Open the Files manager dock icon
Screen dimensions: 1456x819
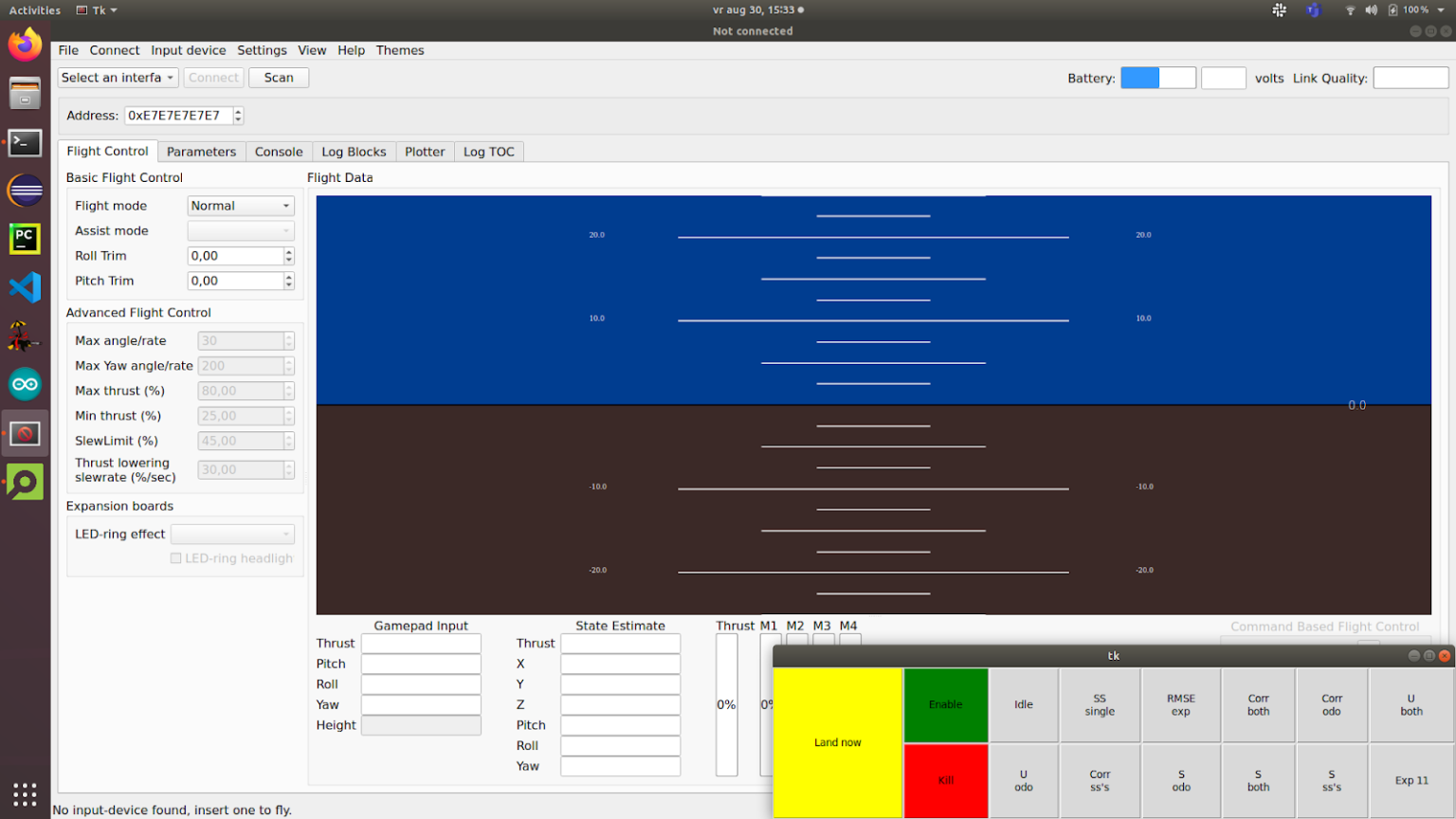point(26,94)
